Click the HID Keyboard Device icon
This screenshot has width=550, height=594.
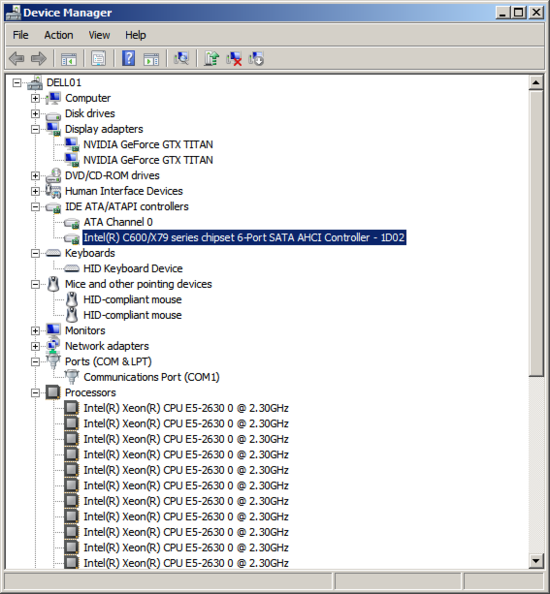[x=72, y=269]
